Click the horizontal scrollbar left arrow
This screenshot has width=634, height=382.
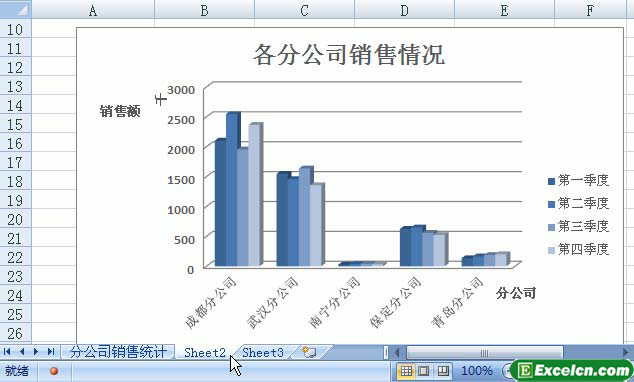397,352
